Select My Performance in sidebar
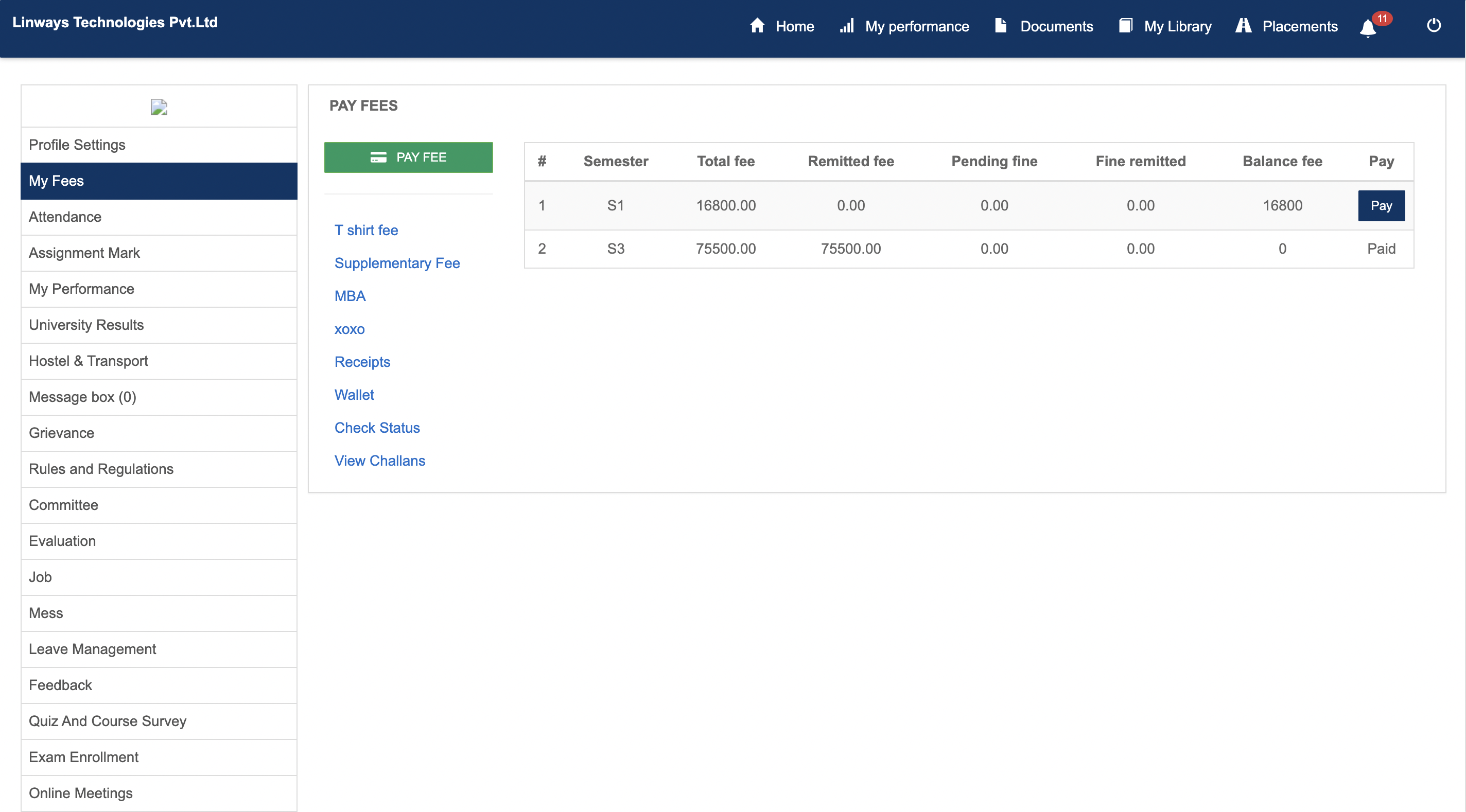 pyautogui.click(x=159, y=289)
